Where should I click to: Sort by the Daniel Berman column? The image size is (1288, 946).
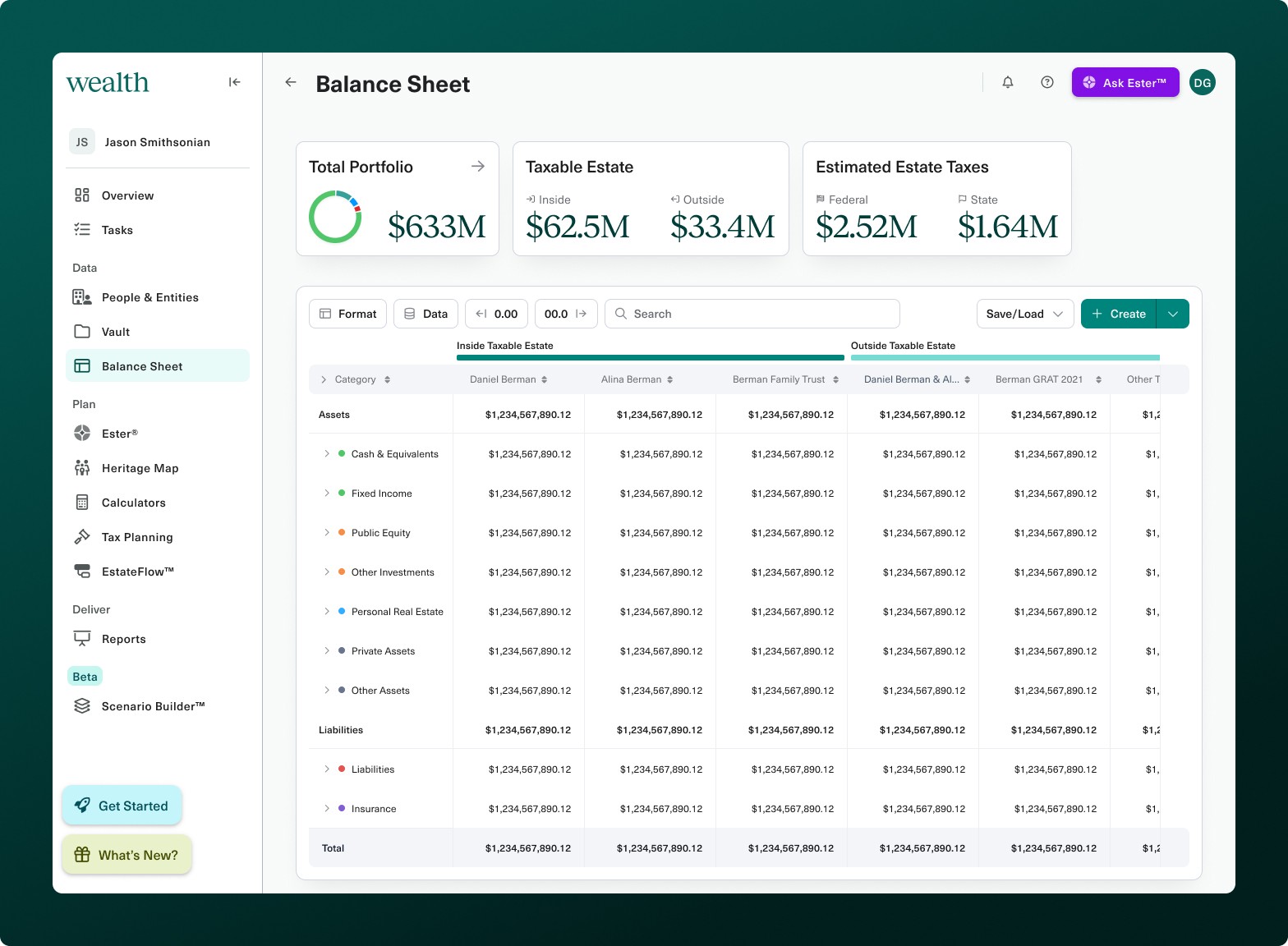(544, 379)
